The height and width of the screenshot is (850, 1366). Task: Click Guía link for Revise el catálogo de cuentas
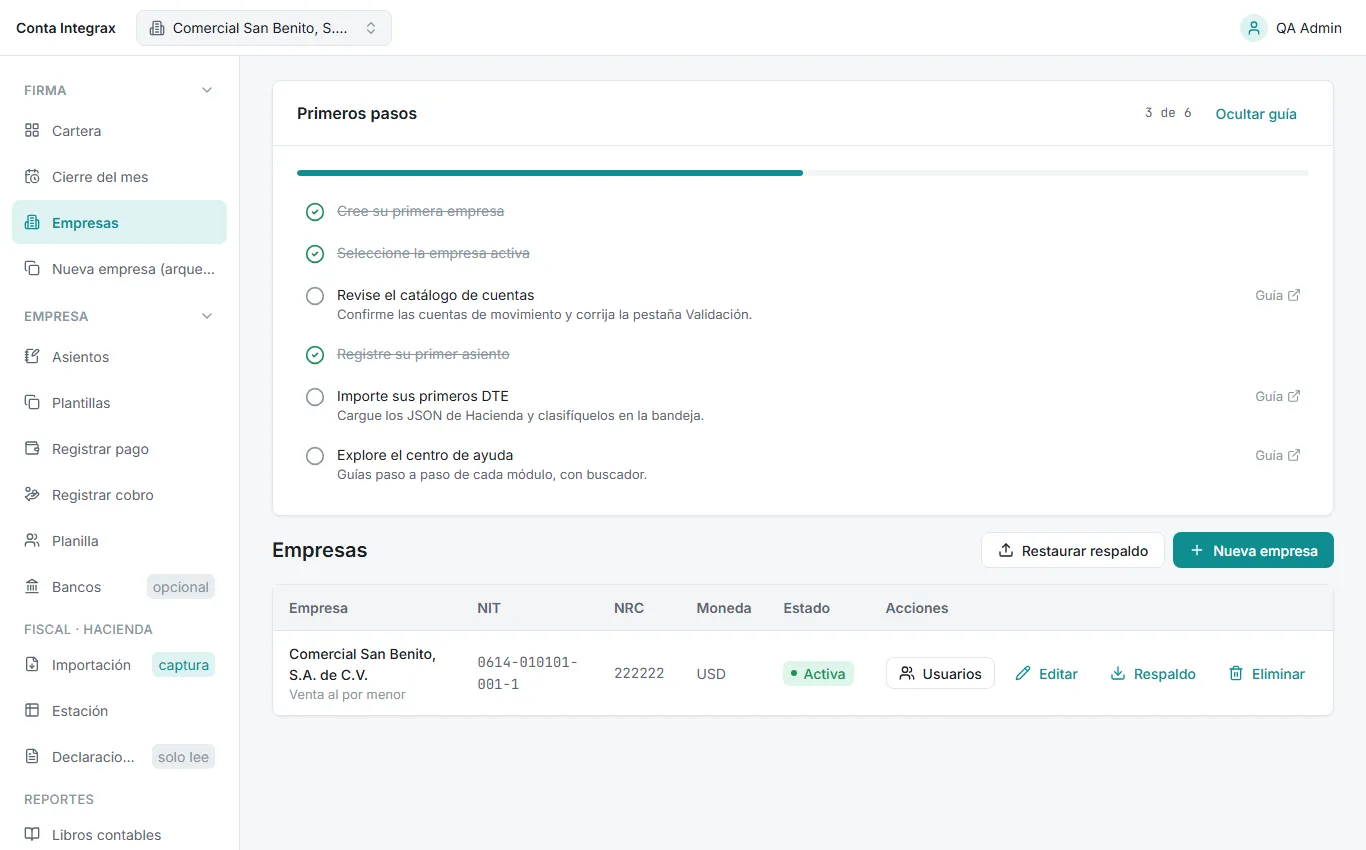[1278, 296]
